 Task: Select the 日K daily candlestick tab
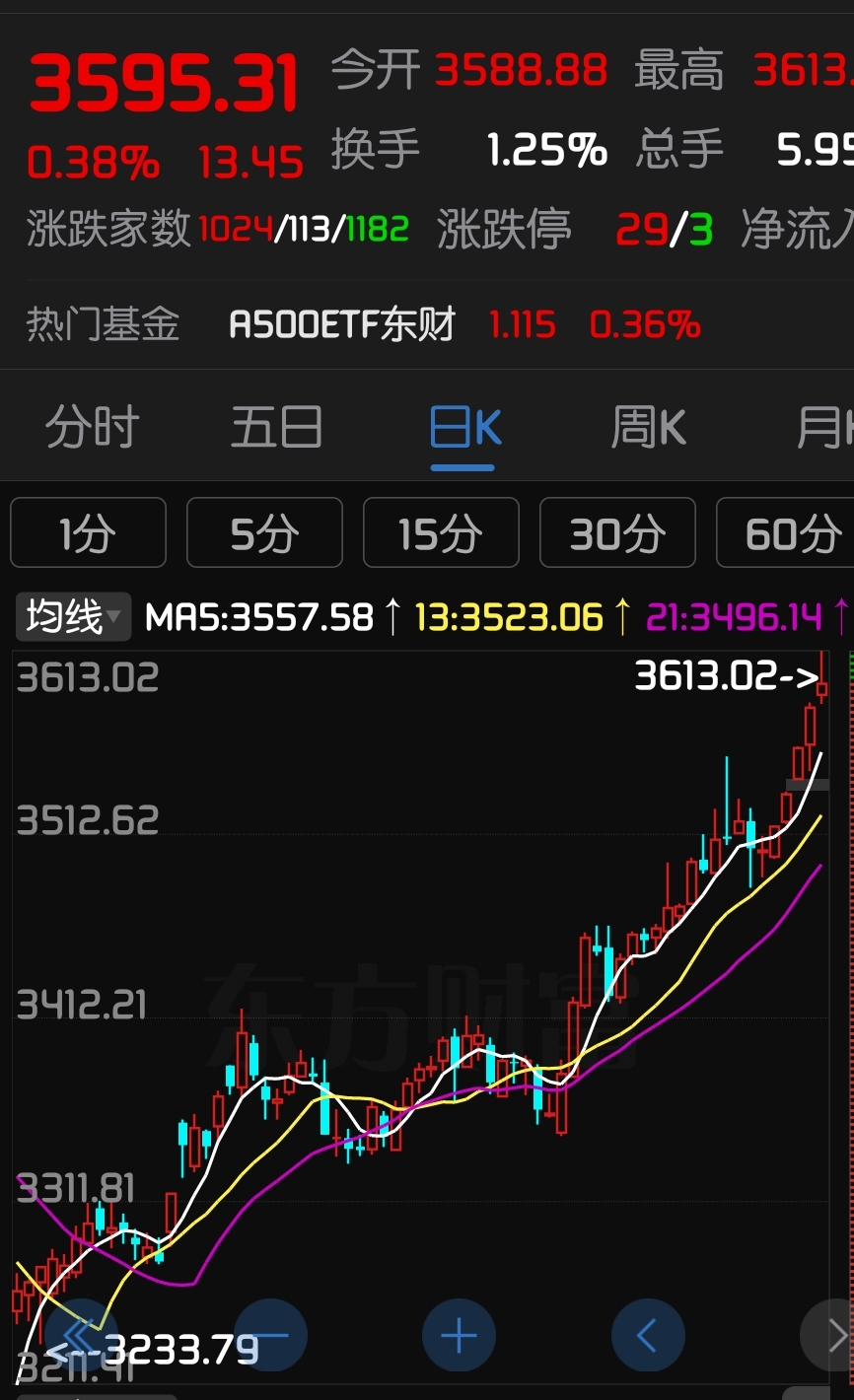(465, 428)
